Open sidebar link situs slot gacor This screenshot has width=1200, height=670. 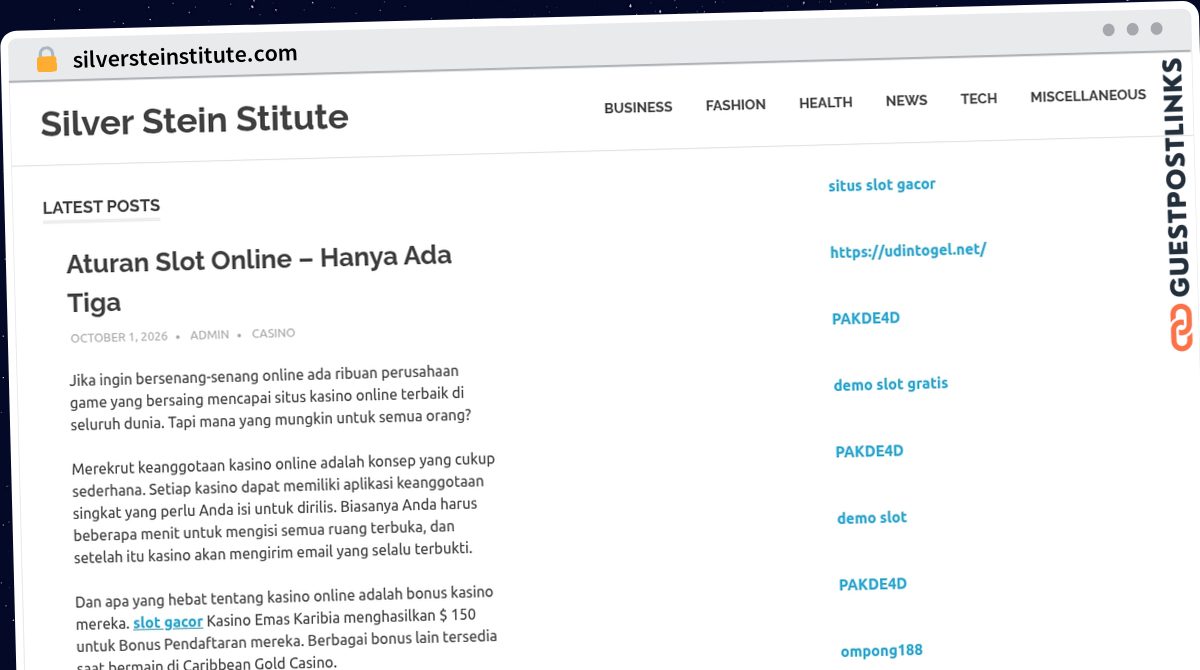[882, 185]
